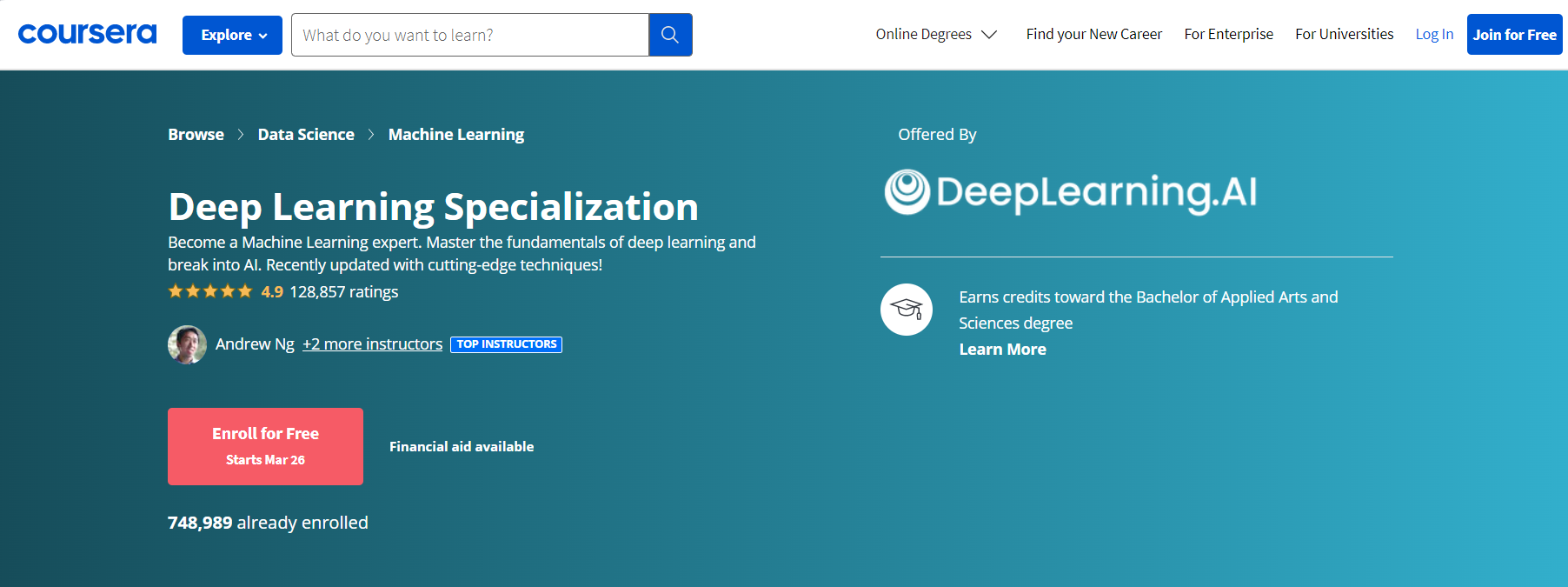Open the Explore dropdown
This screenshot has height=587, width=1568.
(232, 35)
